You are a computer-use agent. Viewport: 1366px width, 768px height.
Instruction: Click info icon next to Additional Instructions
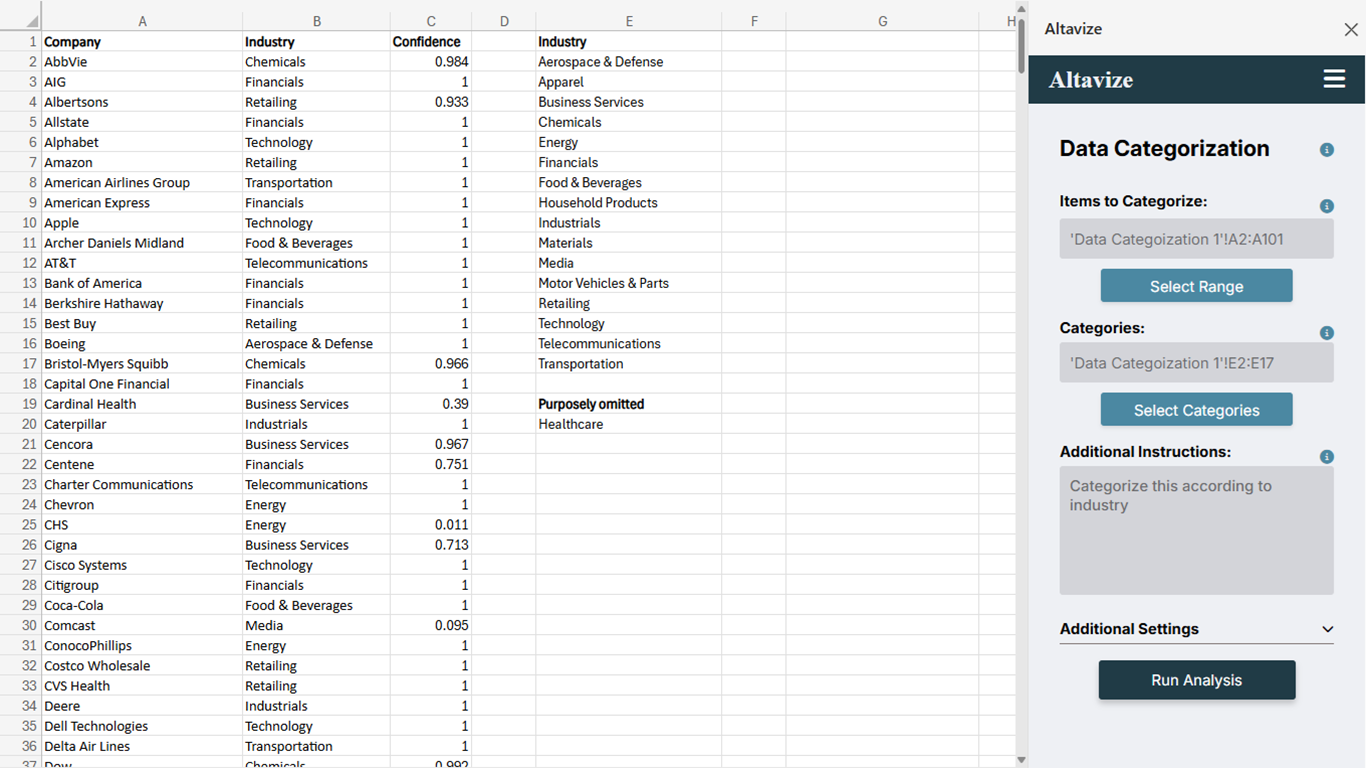point(1327,457)
